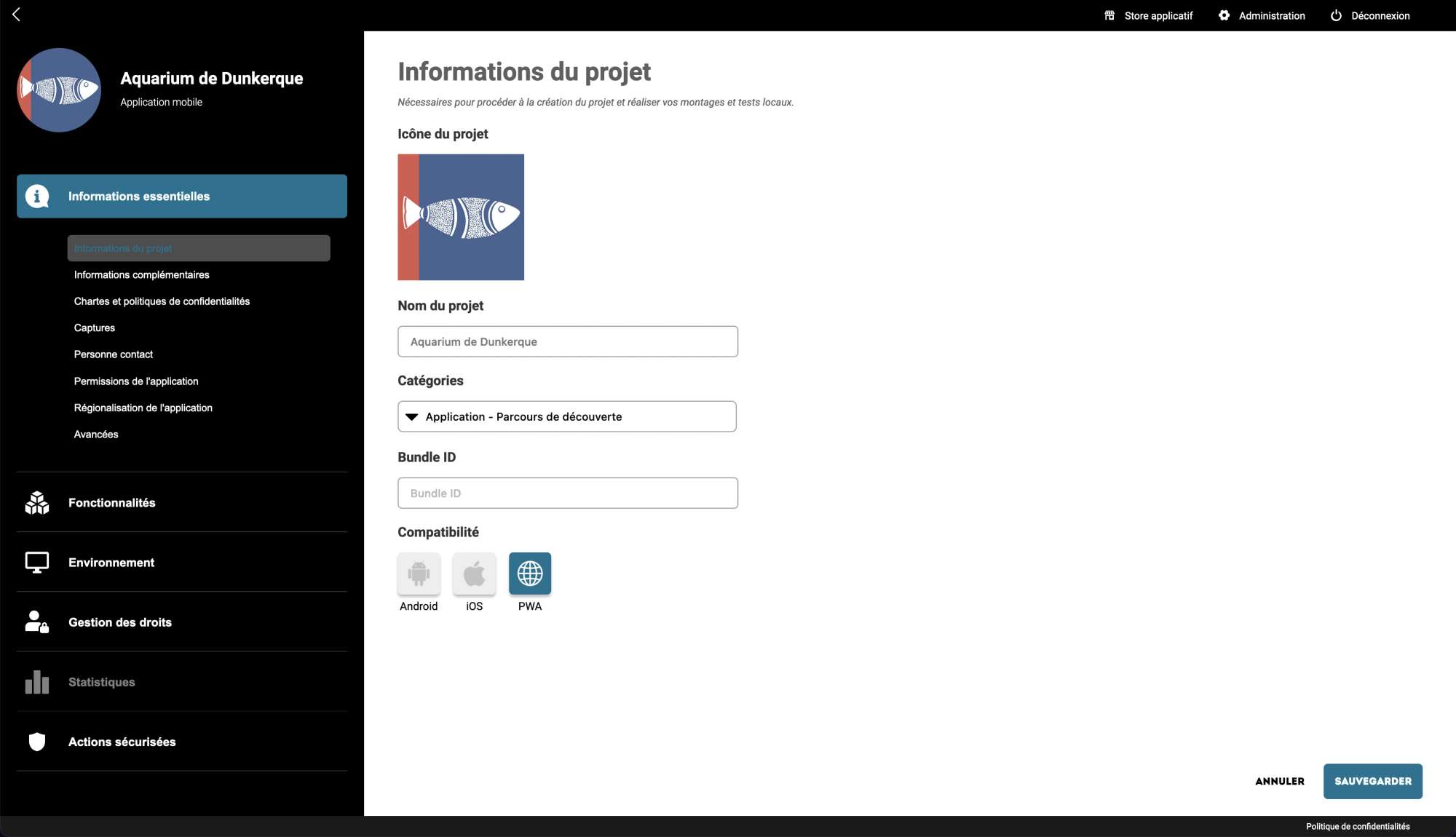Click the Bundle ID input field

pos(568,493)
